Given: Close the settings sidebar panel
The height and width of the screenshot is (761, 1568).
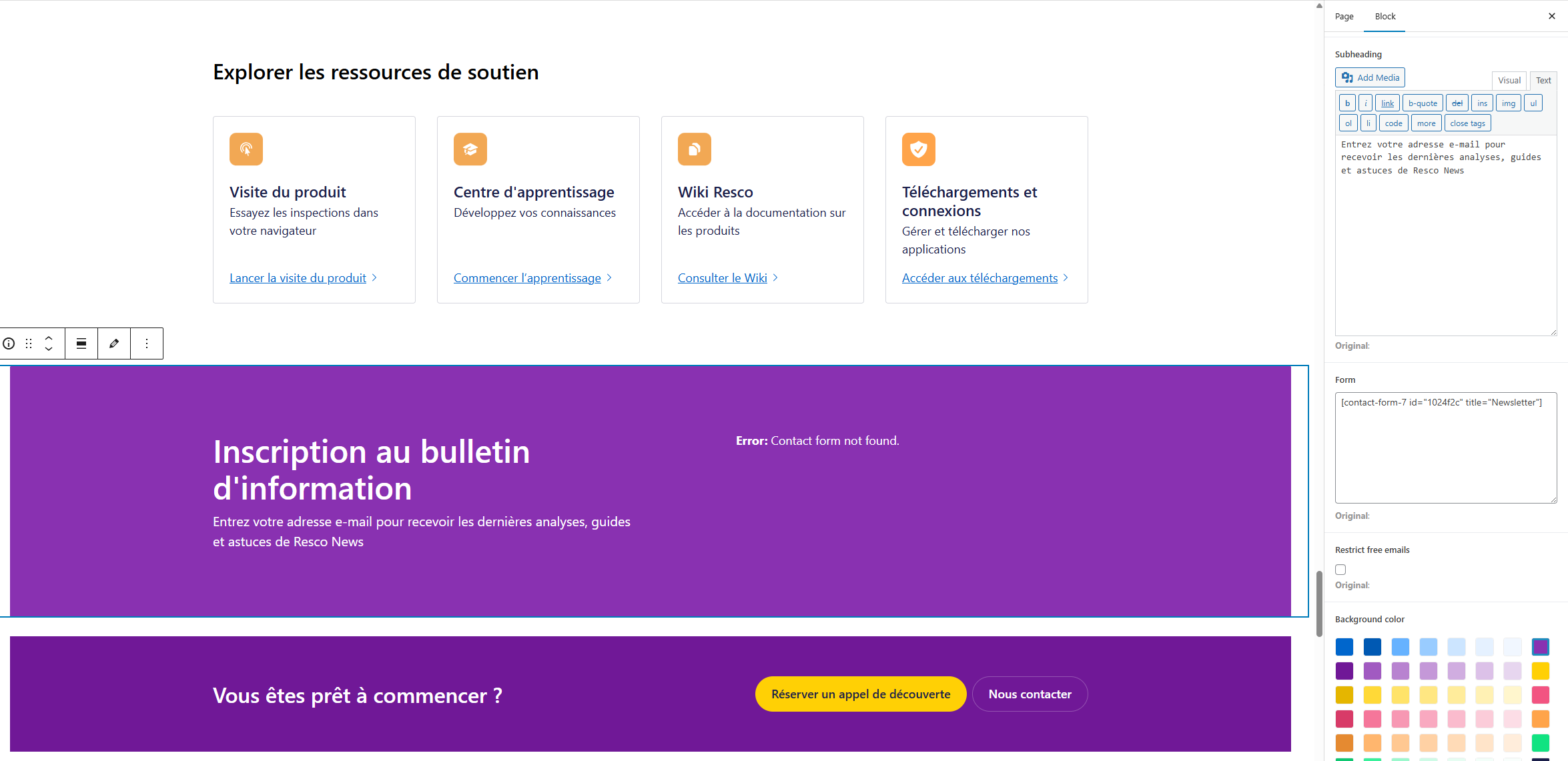Looking at the screenshot, I should tap(1552, 16).
